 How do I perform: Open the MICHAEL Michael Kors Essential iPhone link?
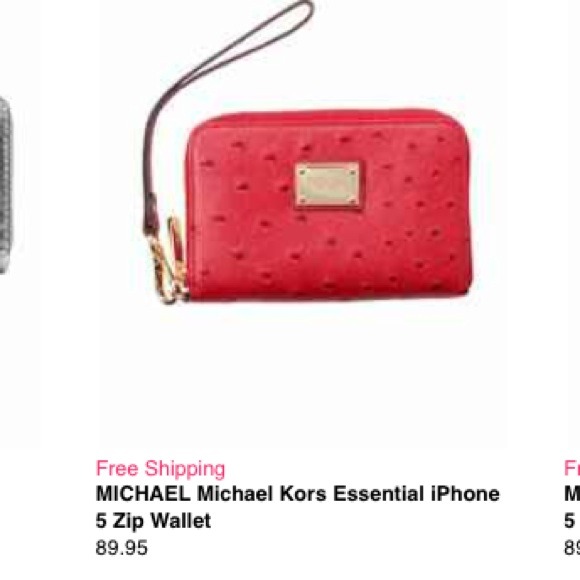[297, 493]
